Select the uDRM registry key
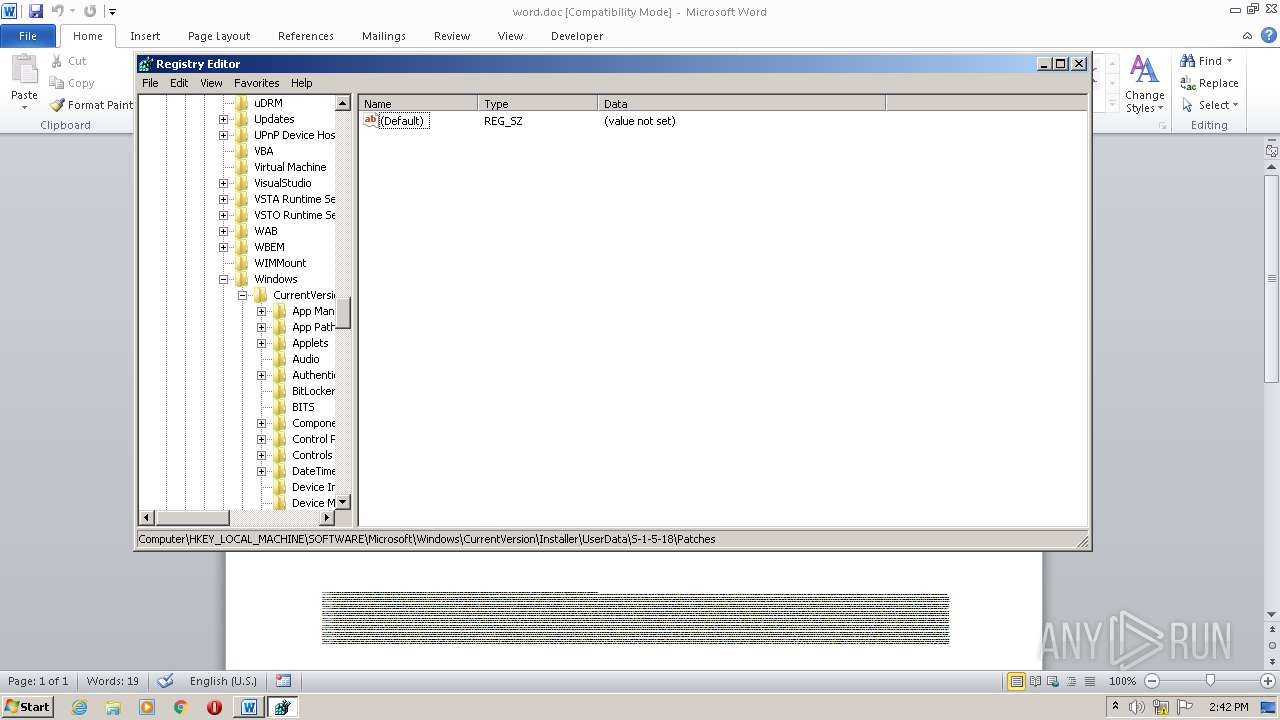The width and height of the screenshot is (1280, 720). 268,103
